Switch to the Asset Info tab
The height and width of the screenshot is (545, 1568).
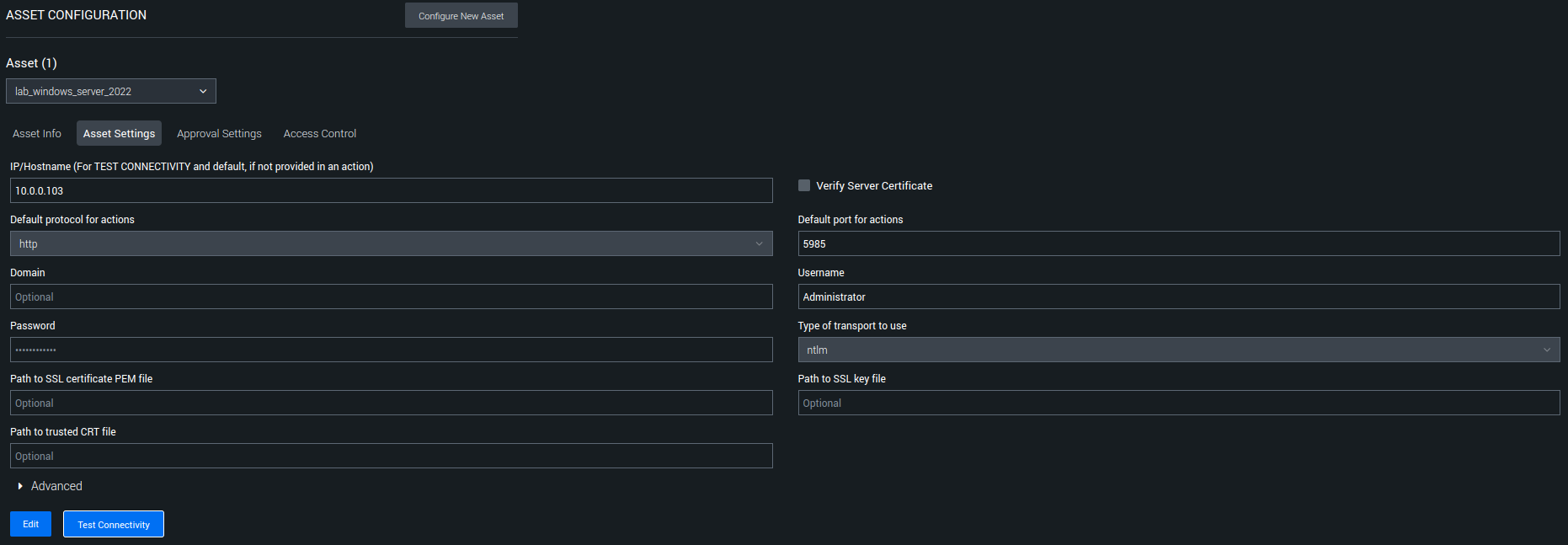pos(37,134)
